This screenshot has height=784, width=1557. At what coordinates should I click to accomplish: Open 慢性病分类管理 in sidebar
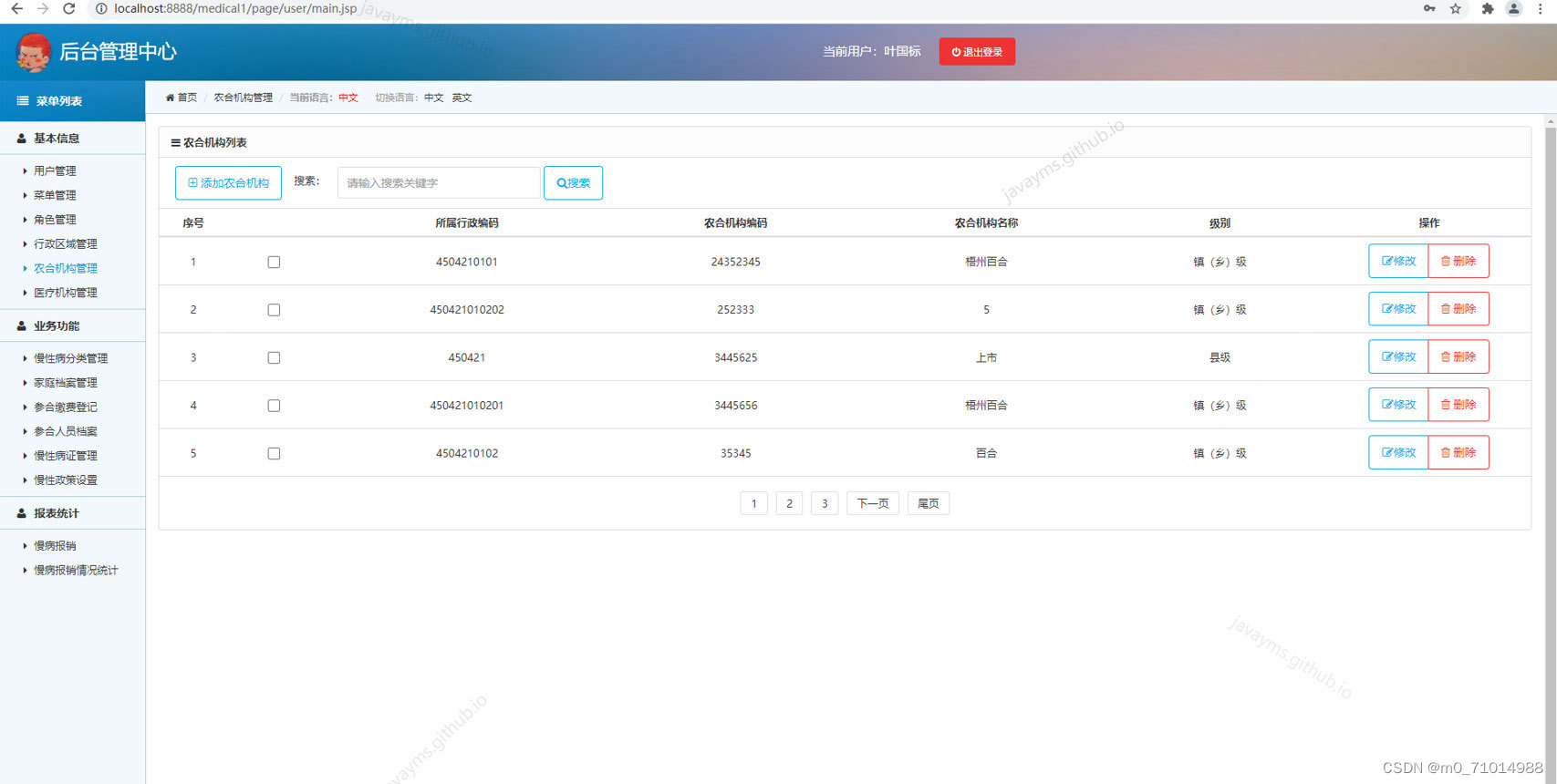(71, 358)
